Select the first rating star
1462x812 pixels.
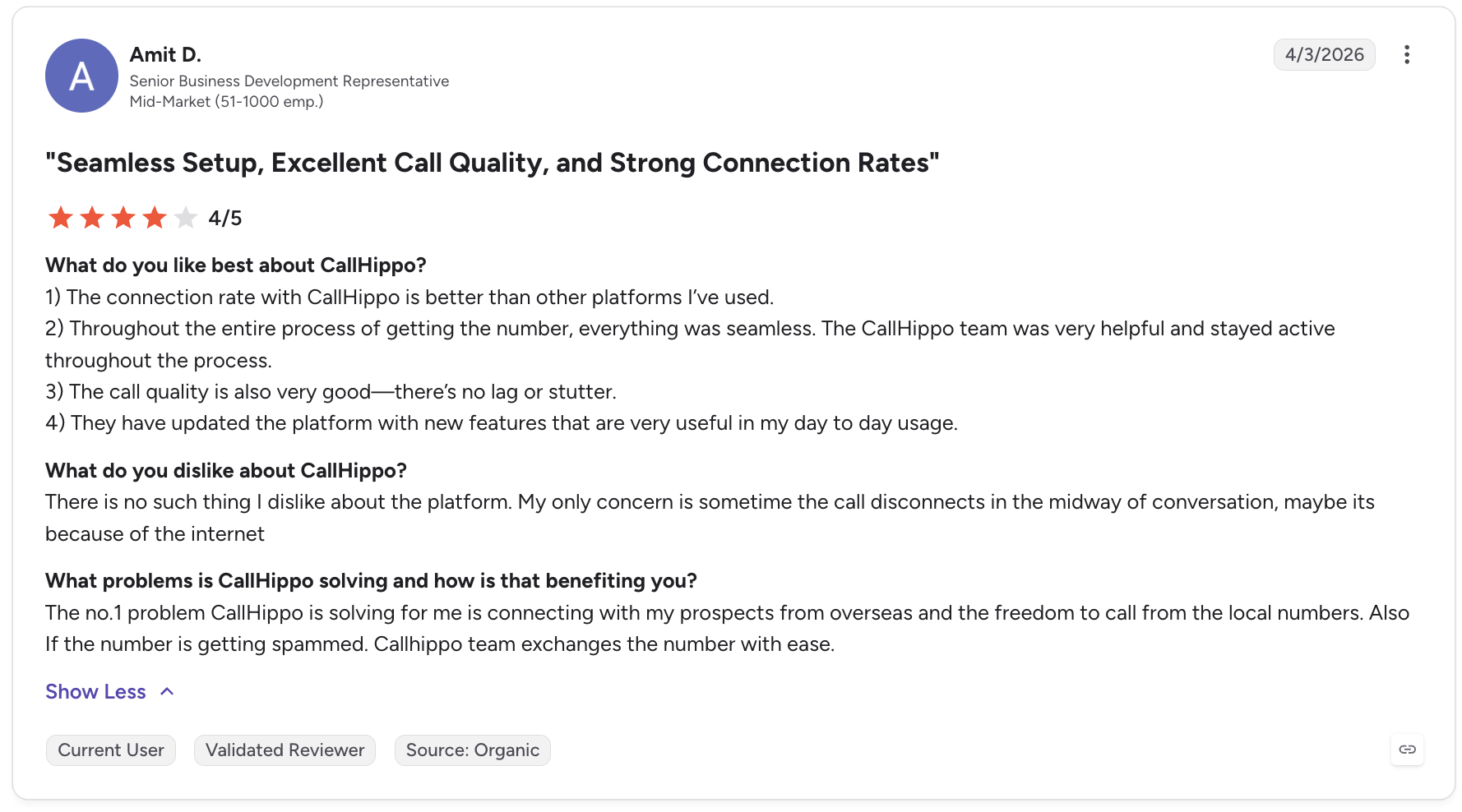[61, 218]
